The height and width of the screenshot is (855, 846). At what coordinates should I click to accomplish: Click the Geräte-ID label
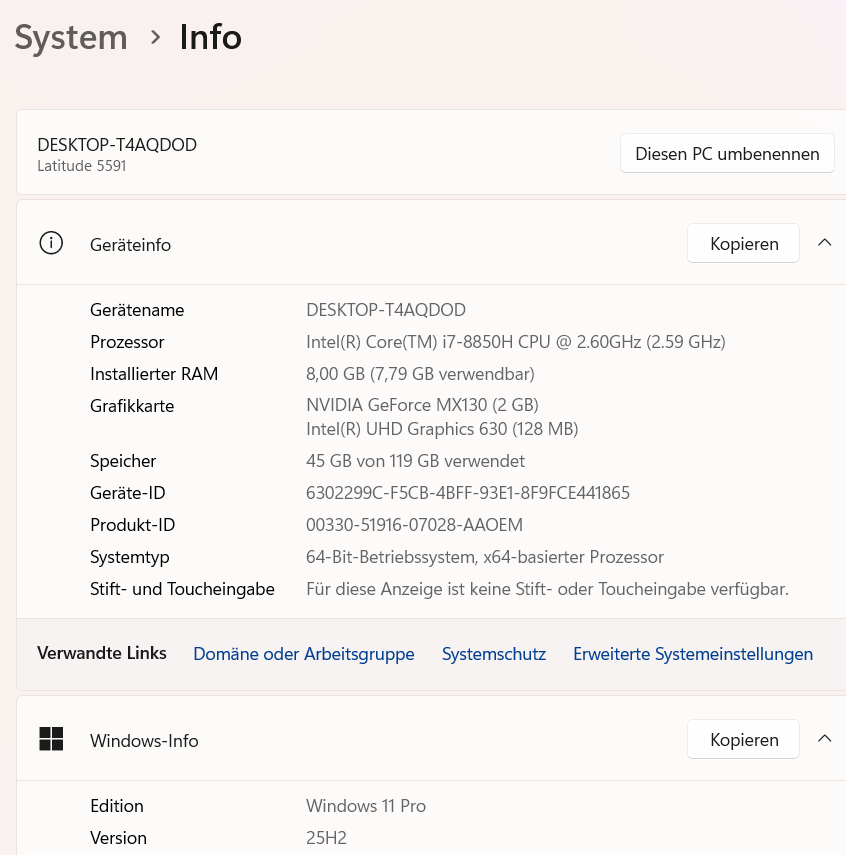click(x=128, y=493)
